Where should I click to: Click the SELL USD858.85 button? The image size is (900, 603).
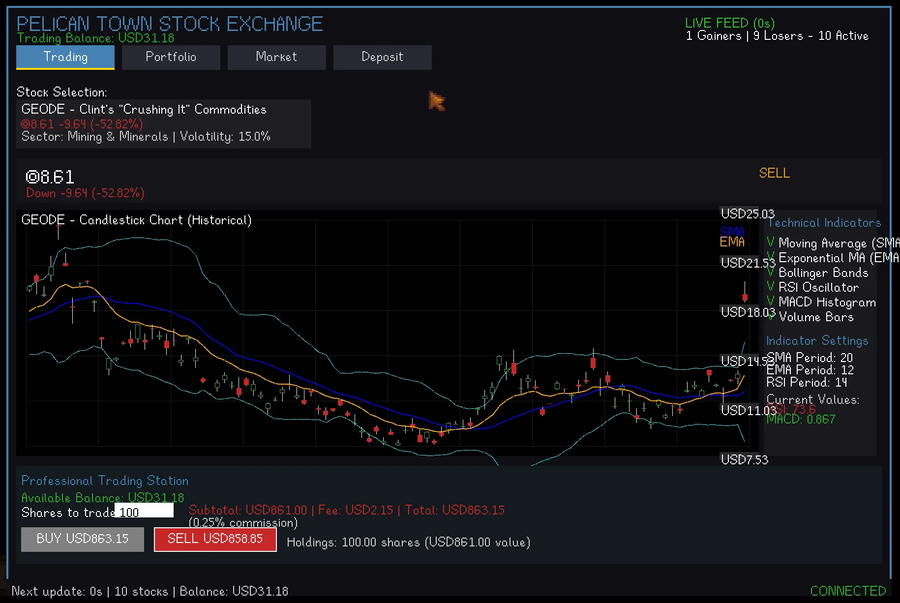pyautogui.click(x=215, y=539)
